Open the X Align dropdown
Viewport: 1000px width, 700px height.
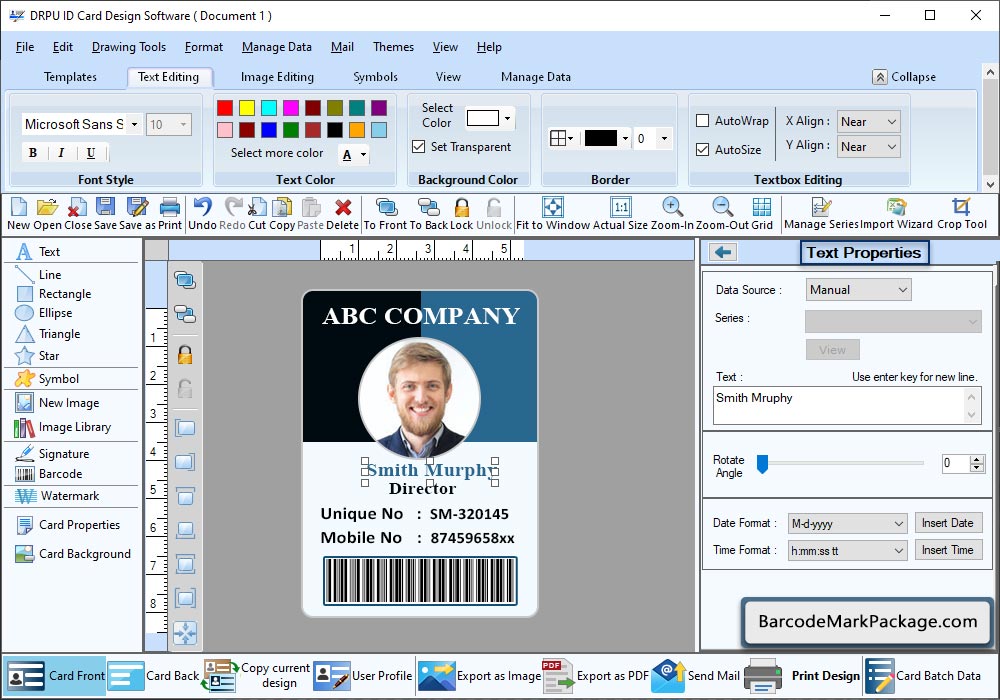[x=868, y=121]
